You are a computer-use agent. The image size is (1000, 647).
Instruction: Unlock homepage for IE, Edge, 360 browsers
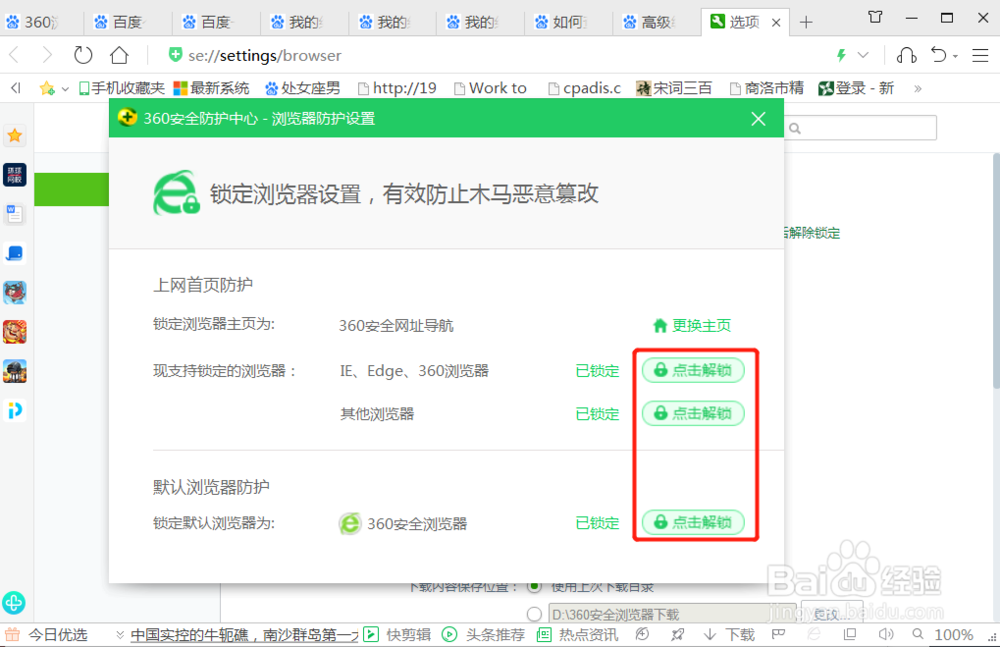click(x=693, y=370)
